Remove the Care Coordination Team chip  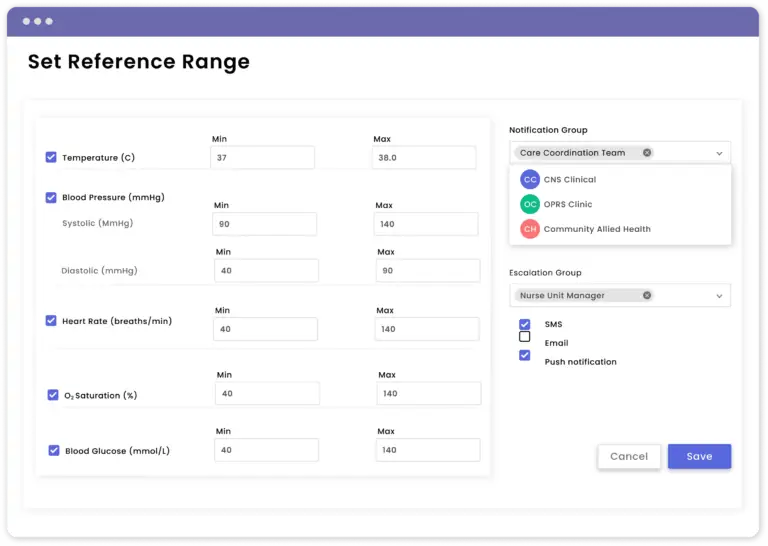pos(647,153)
